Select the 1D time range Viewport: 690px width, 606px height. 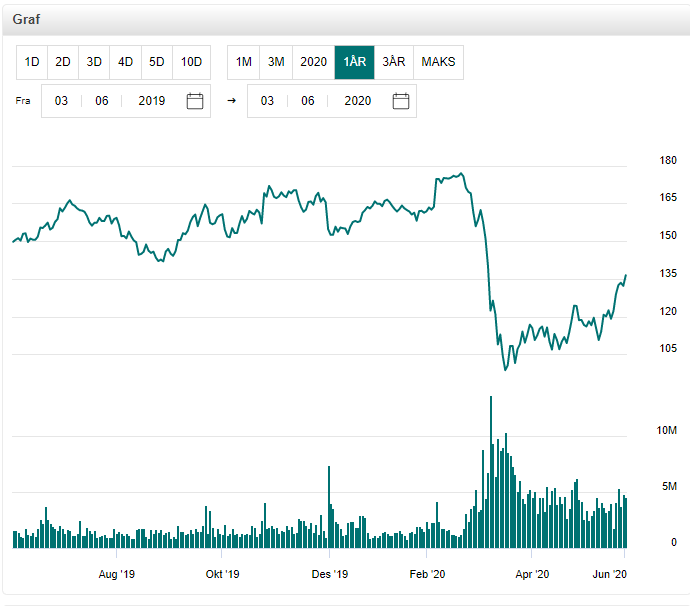coord(32,62)
